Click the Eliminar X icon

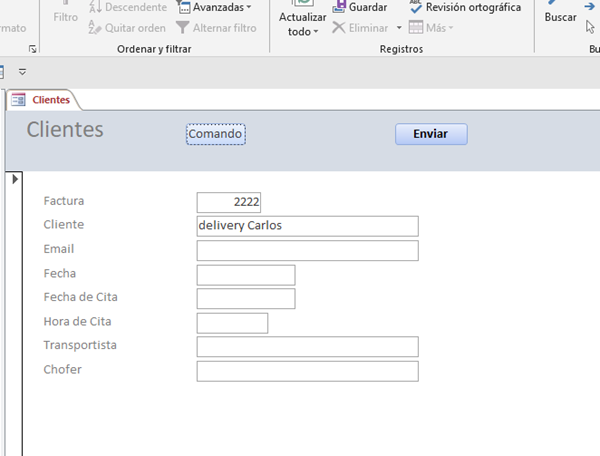pyautogui.click(x=339, y=28)
